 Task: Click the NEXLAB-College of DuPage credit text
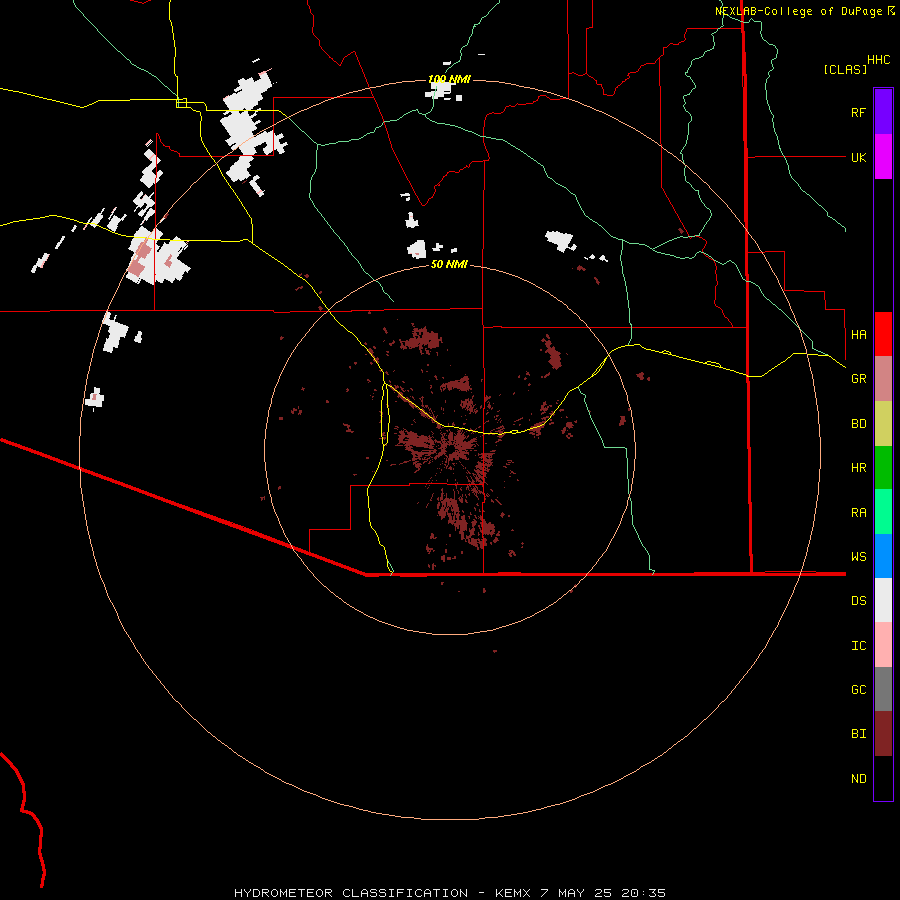coord(798,11)
